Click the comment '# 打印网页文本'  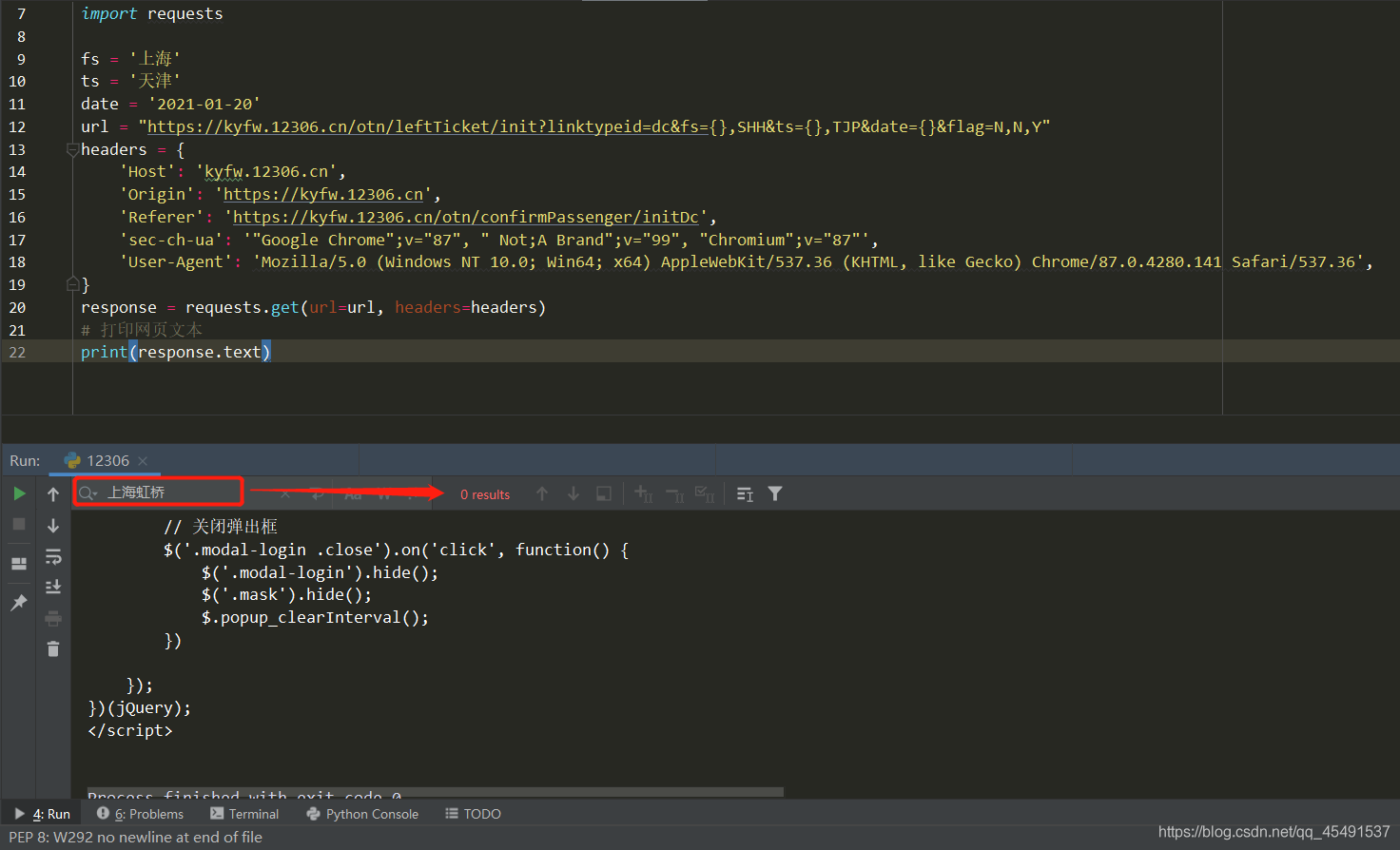coord(142,330)
